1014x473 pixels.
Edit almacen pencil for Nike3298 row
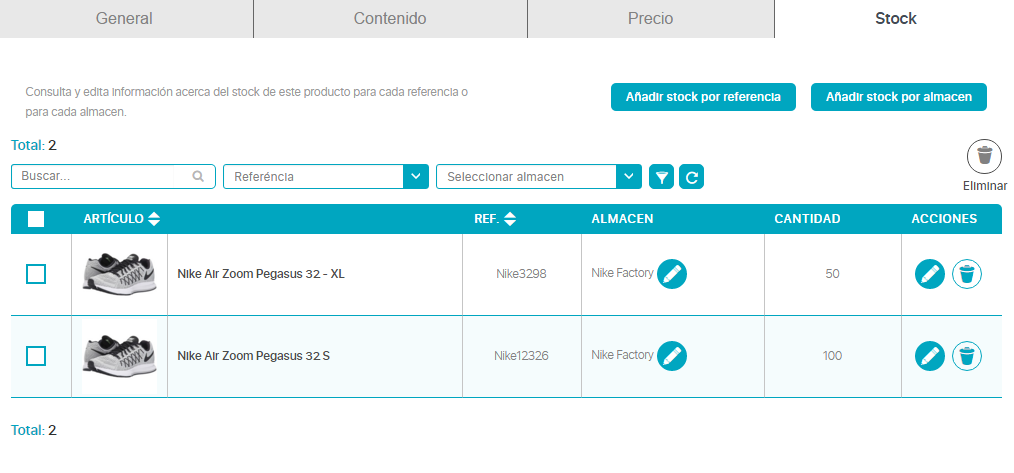point(672,274)
